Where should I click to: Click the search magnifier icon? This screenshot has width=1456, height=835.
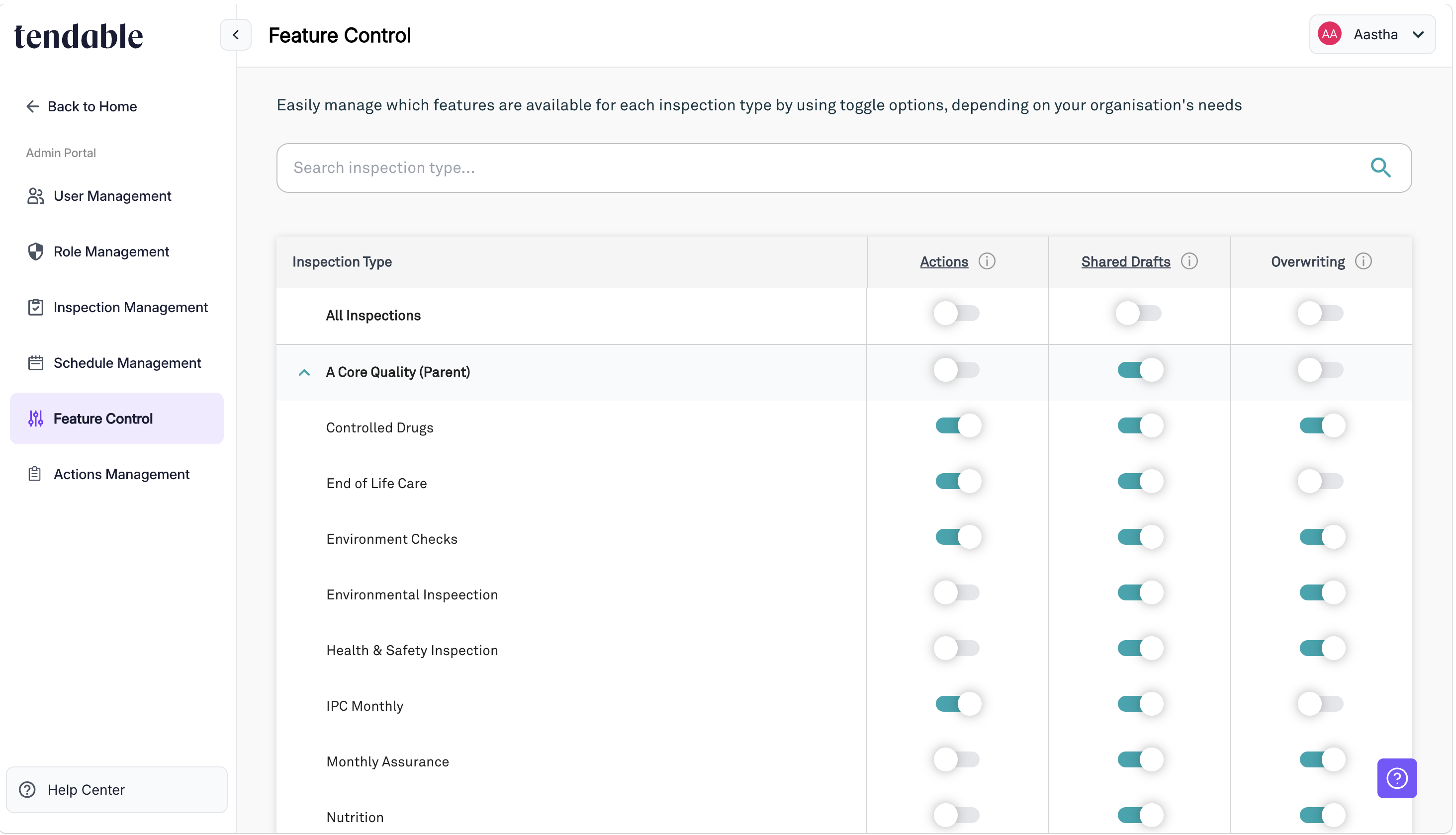click(x=1381, y=167)
